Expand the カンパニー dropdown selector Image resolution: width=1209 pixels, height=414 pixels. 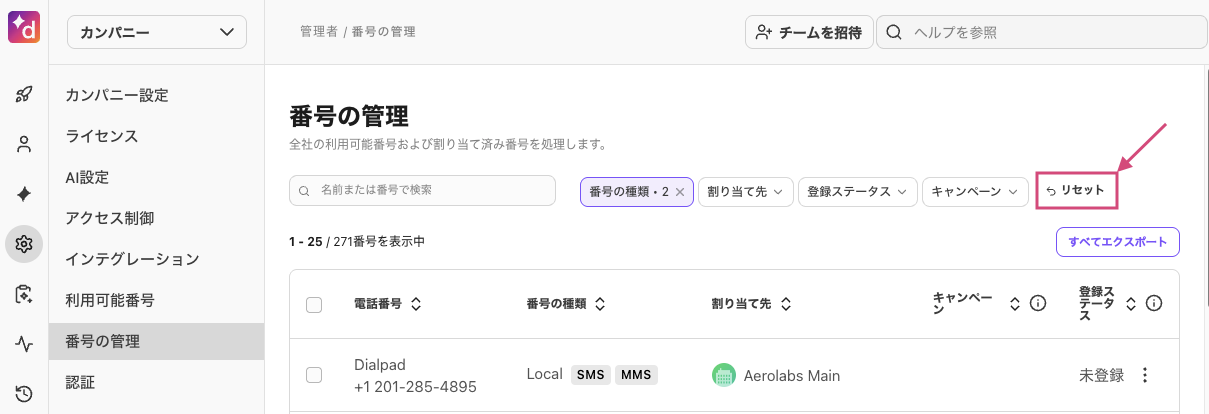pos(157,32)
